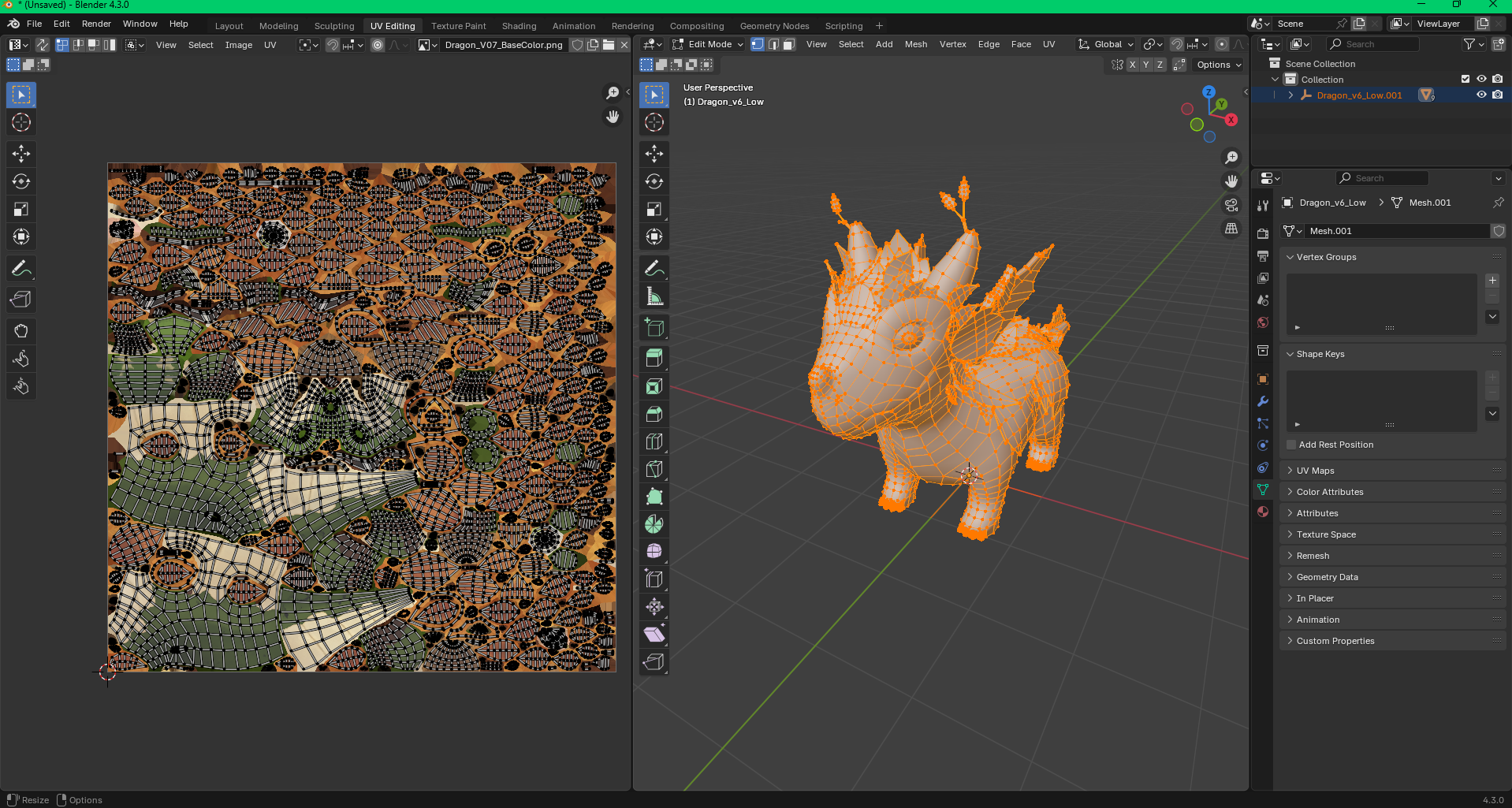Select the Poly Build tool

click(x=654, y=497)
